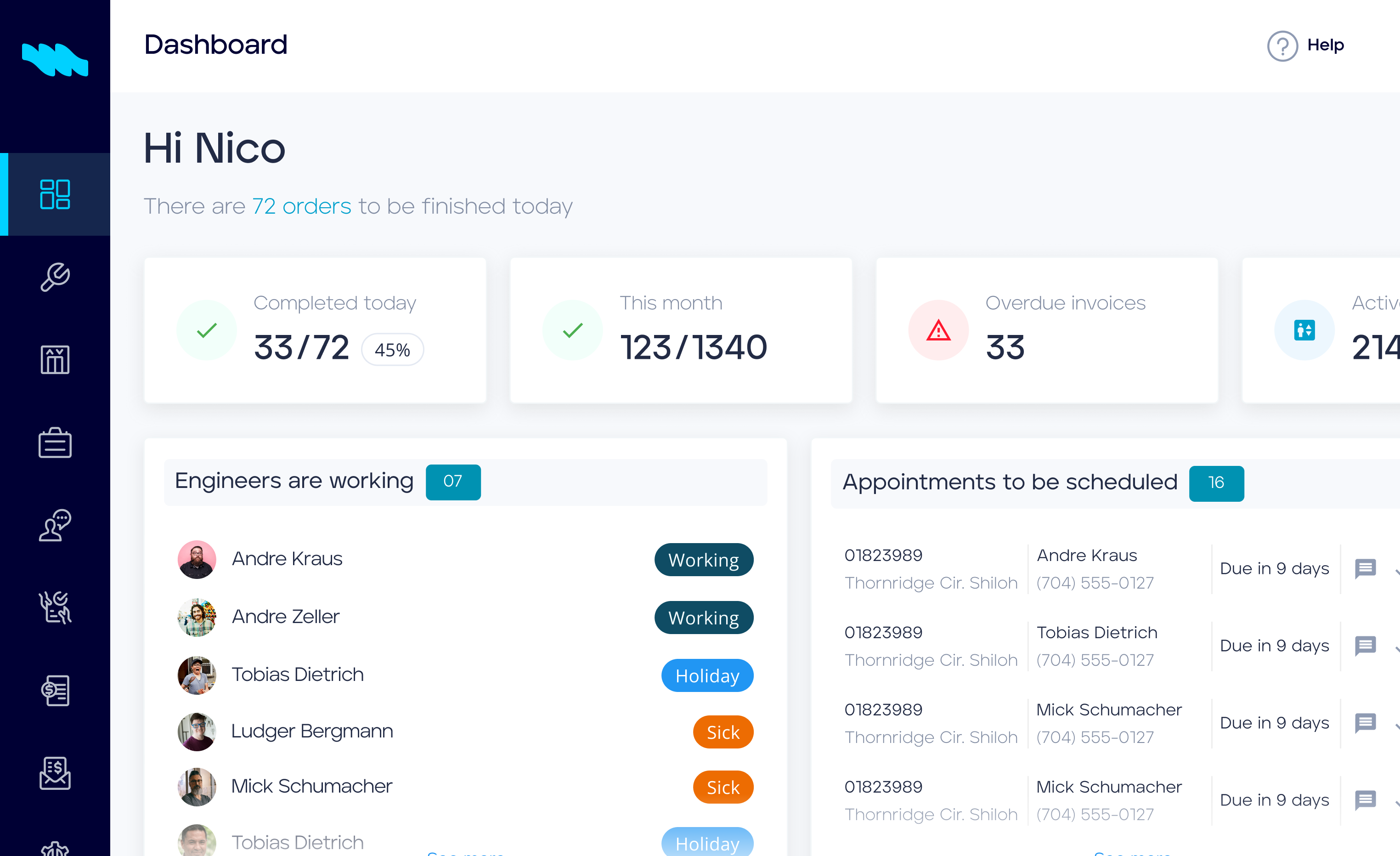The height and width of the screenshot is (856, 1400).
Task: Click the wrench tool sidebar icon
Action: tap(55, 277)
